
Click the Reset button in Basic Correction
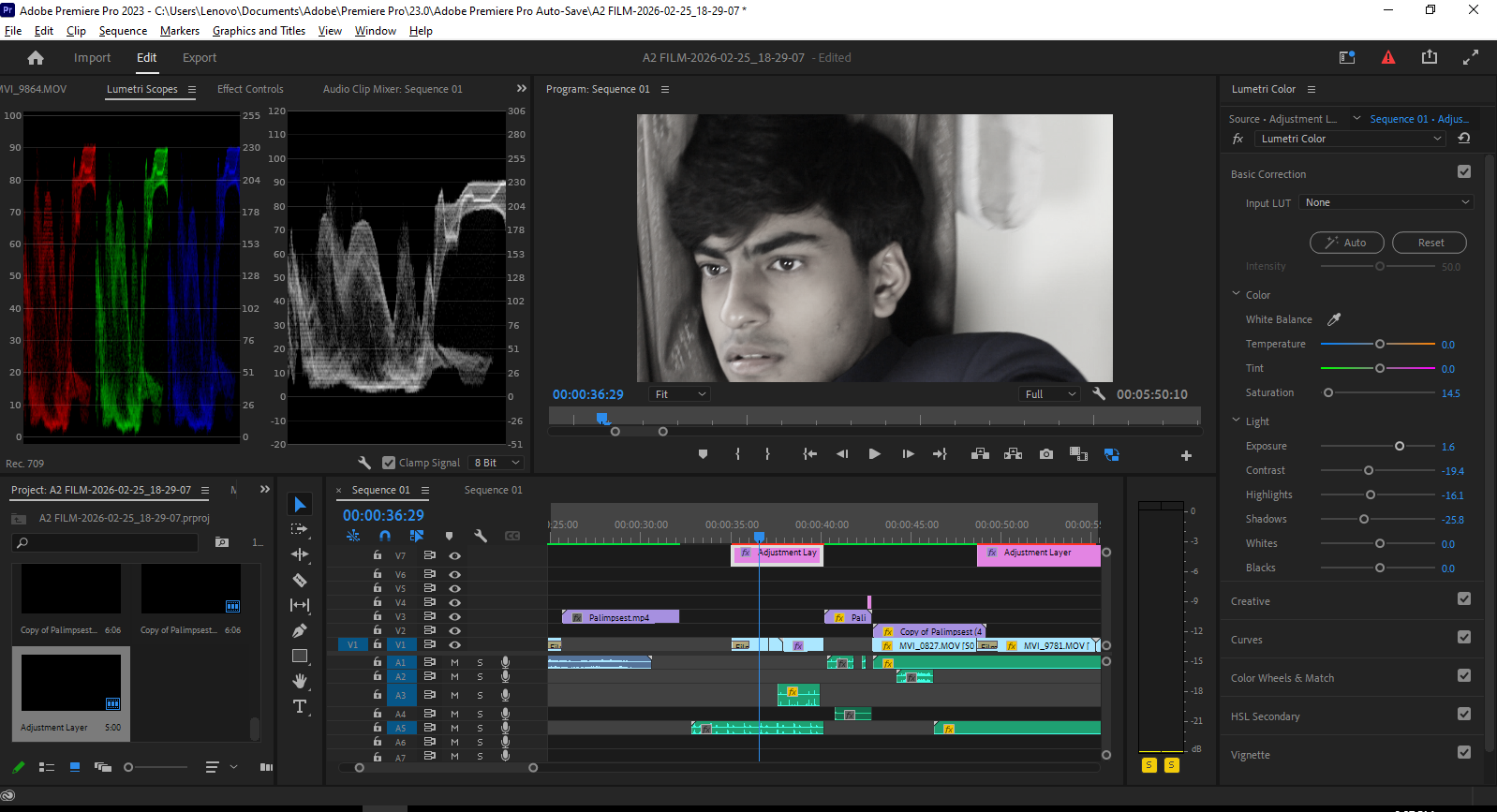pyautogui.click(x=1430, y=243)
